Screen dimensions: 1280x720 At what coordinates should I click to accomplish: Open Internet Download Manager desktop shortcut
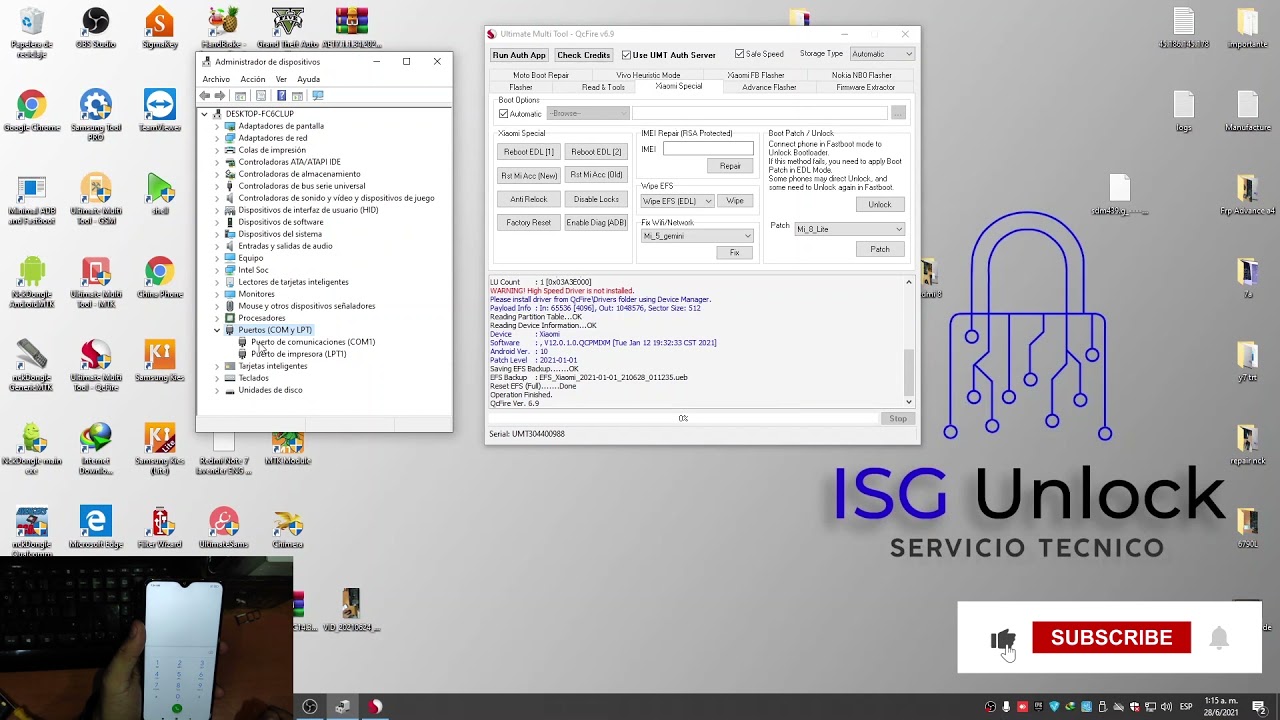pos(96,449)
